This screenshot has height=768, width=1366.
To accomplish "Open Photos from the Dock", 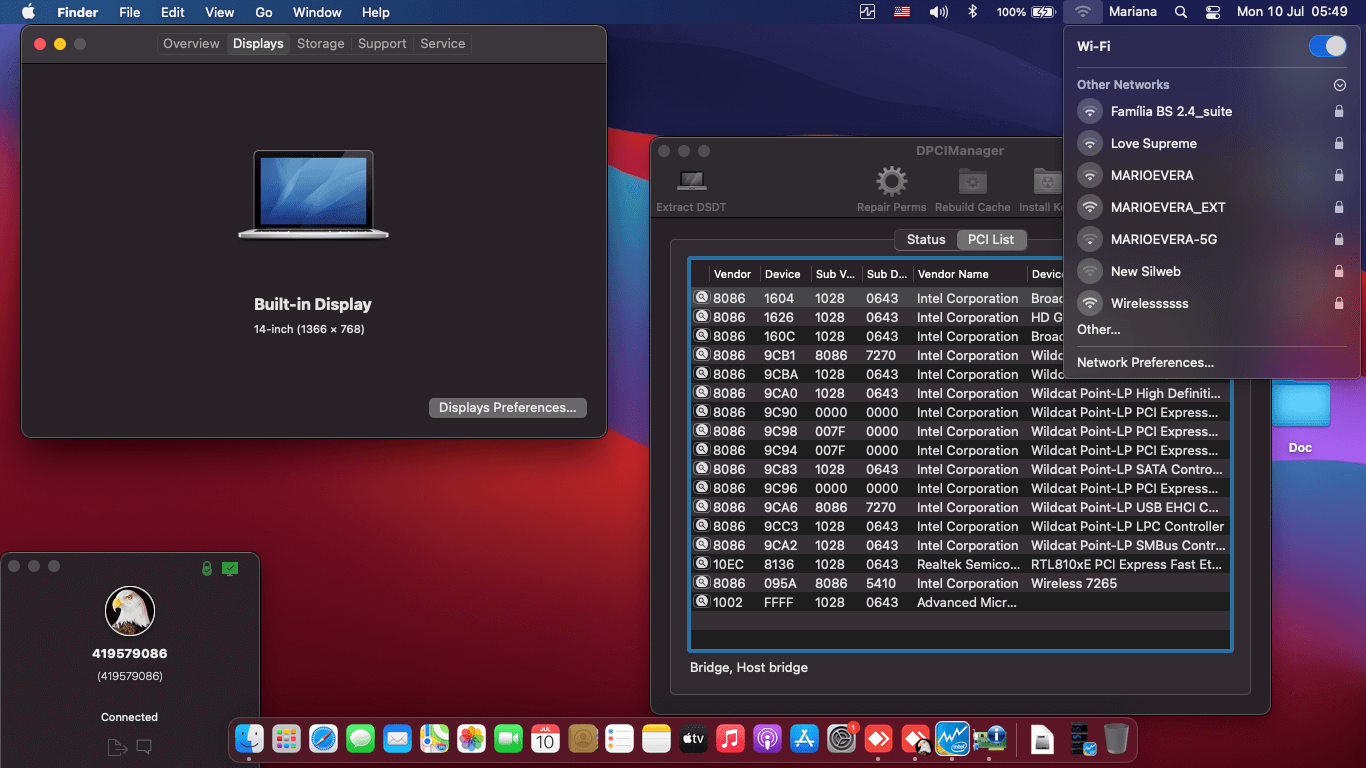I will tap(471, 739).
